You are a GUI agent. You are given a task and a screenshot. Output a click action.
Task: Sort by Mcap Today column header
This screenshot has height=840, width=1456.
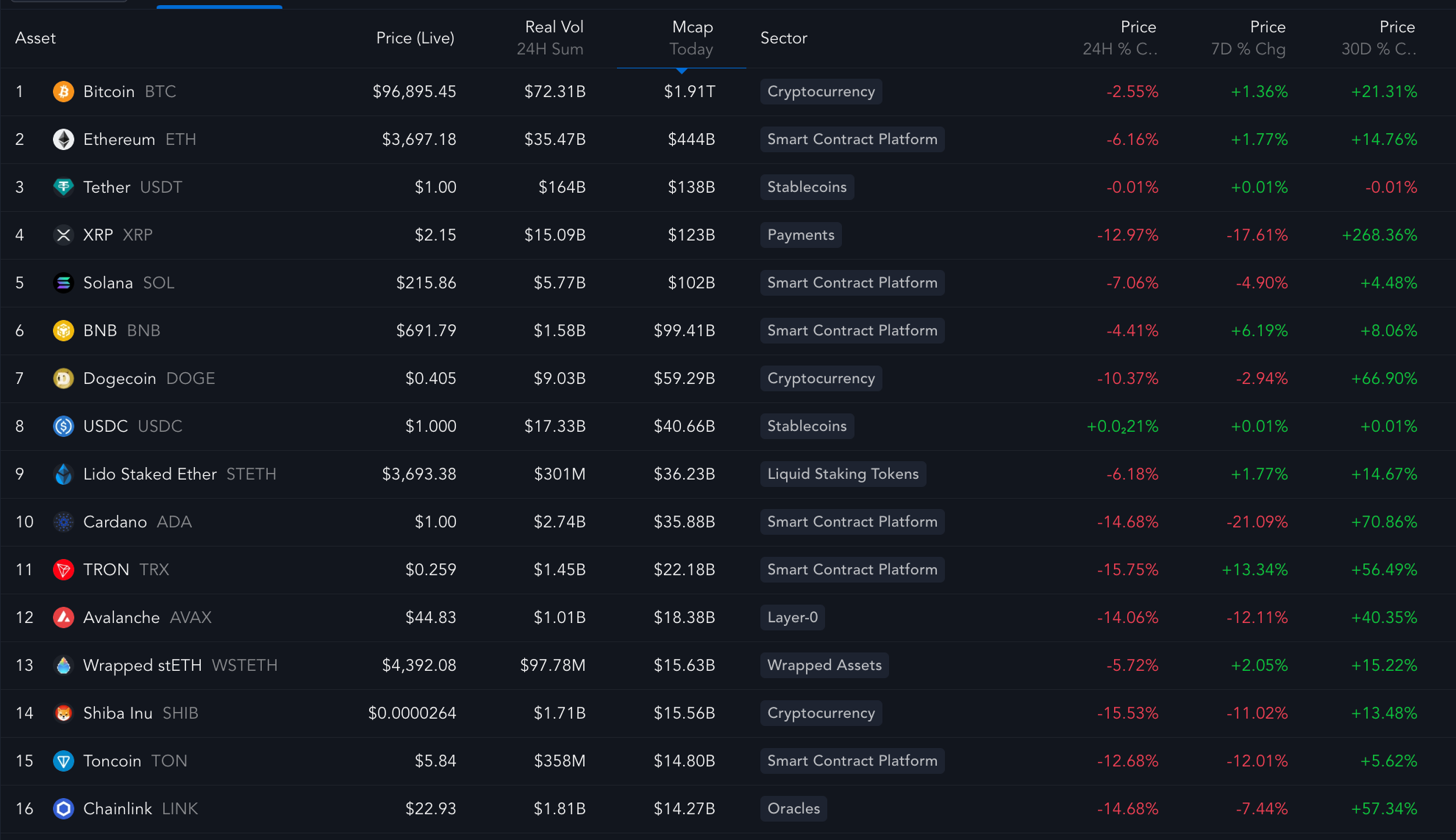(x=691, y=38)
